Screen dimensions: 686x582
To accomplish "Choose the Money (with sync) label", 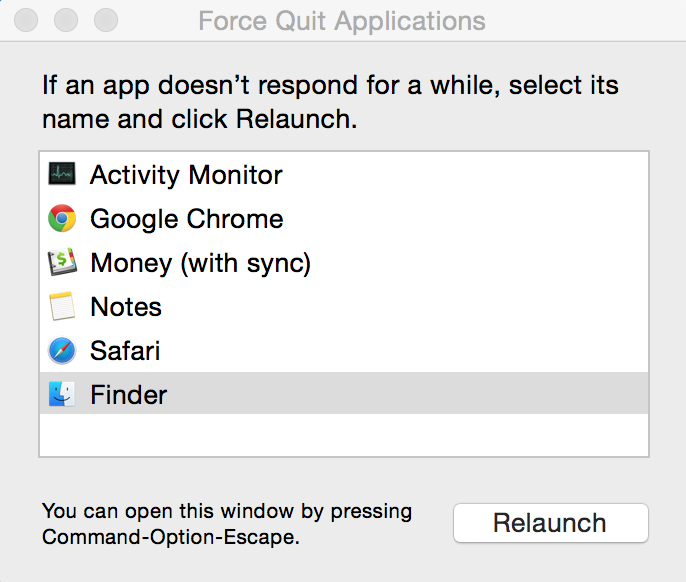I will (200, 263).
